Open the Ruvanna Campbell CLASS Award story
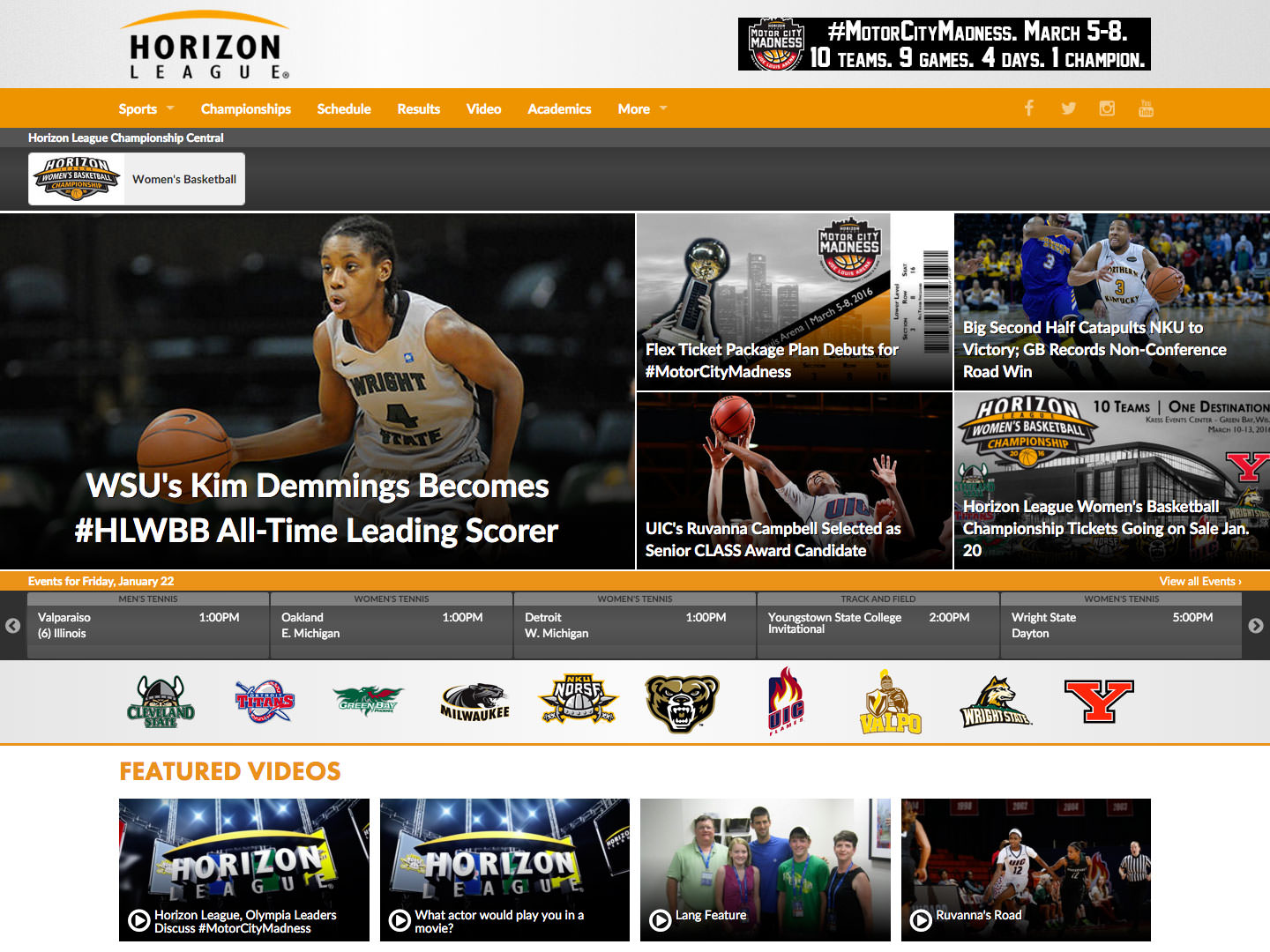This screenshot has width=1270, height=952. coord(795,480)
